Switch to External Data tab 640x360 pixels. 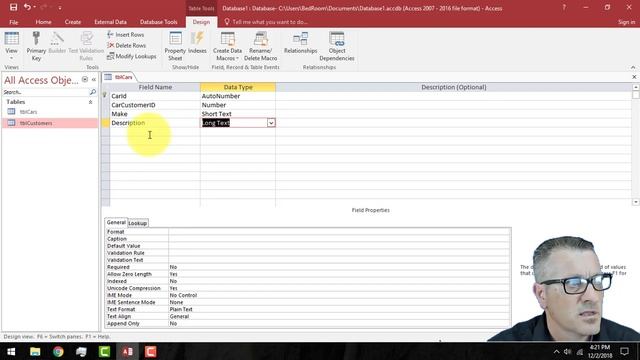click(x=110, y=22)
